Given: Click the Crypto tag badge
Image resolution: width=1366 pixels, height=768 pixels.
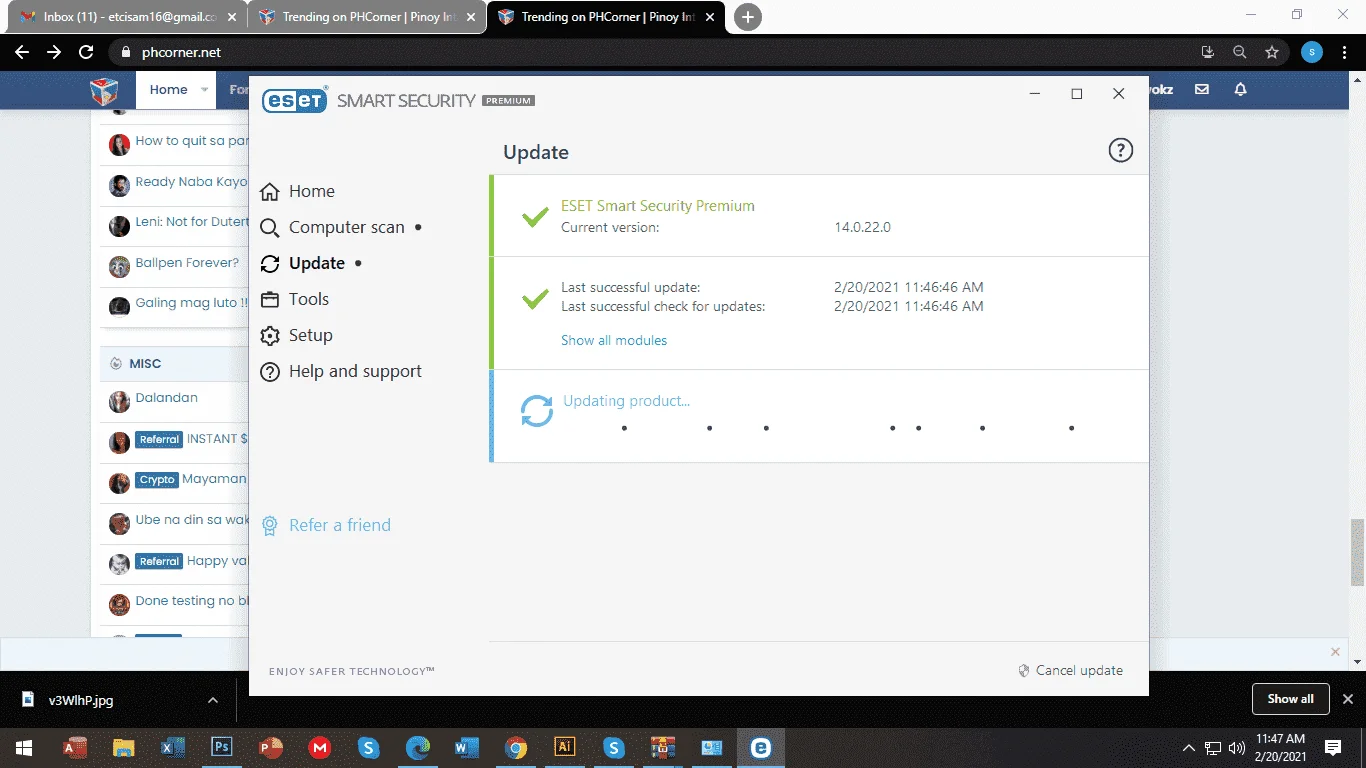Looking at the screenshot, I should (x=156, y=480).
